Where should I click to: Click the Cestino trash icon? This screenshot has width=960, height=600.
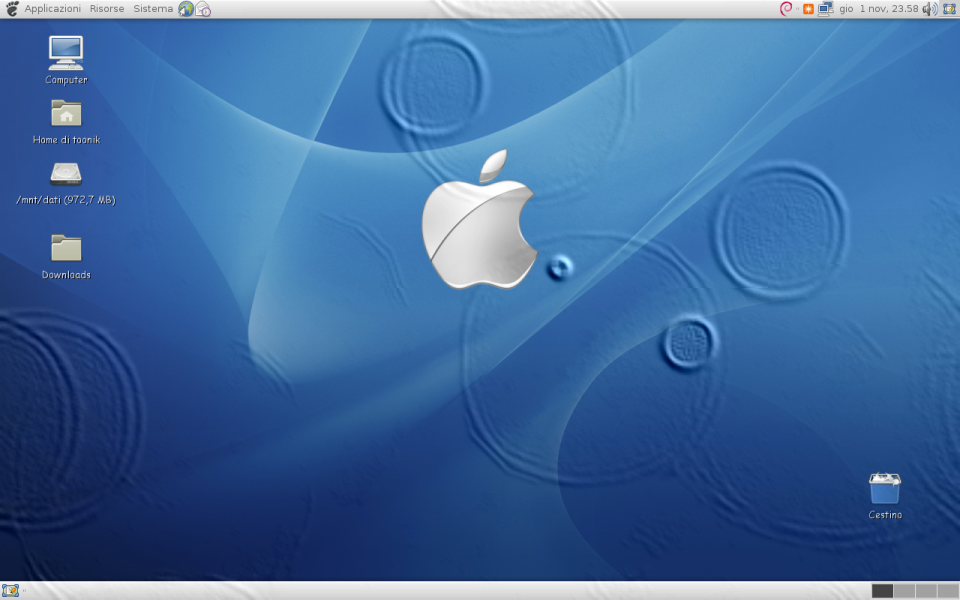pyautogui.click(x=884, y=489)
